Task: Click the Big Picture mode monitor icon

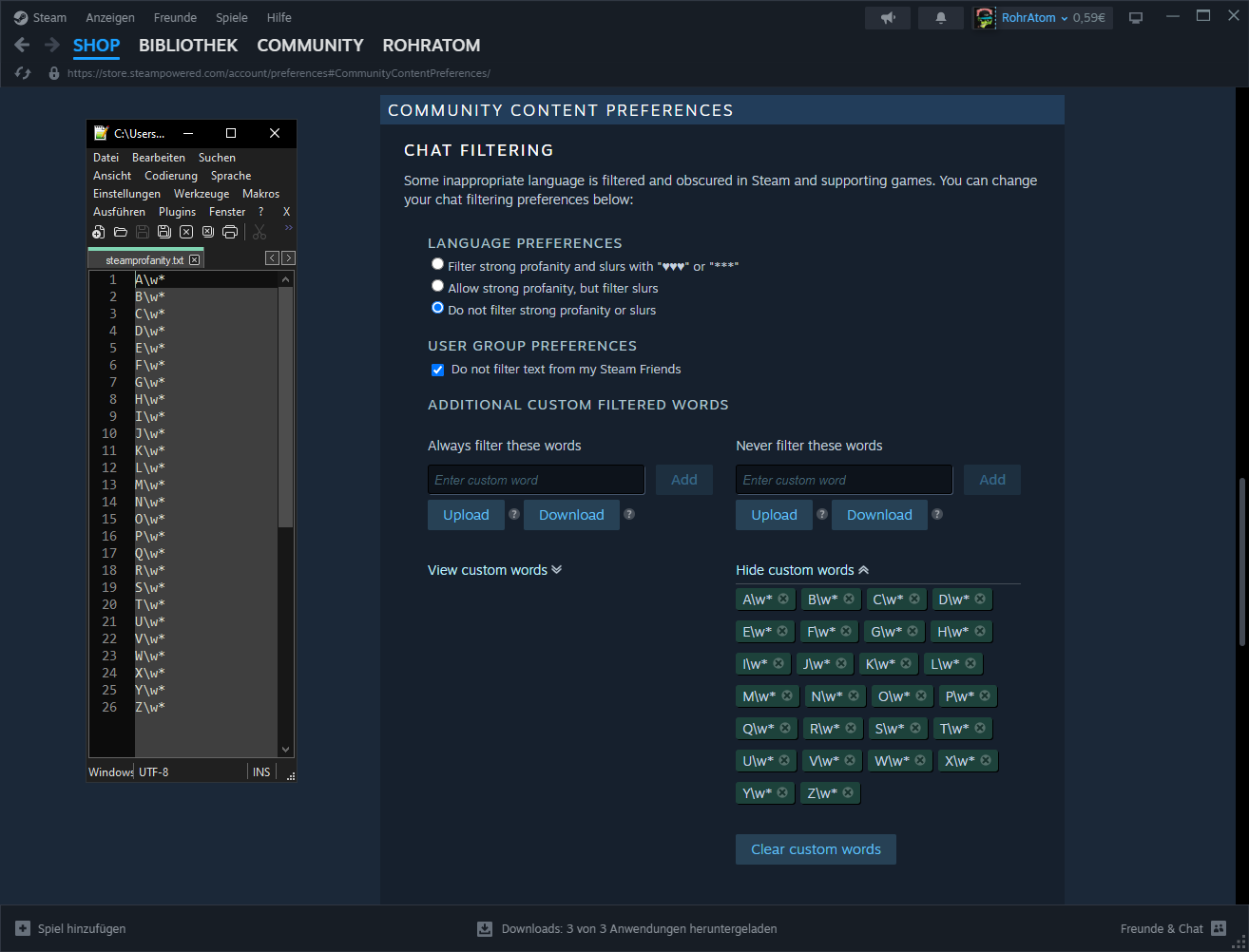Action: point(1135,18)
